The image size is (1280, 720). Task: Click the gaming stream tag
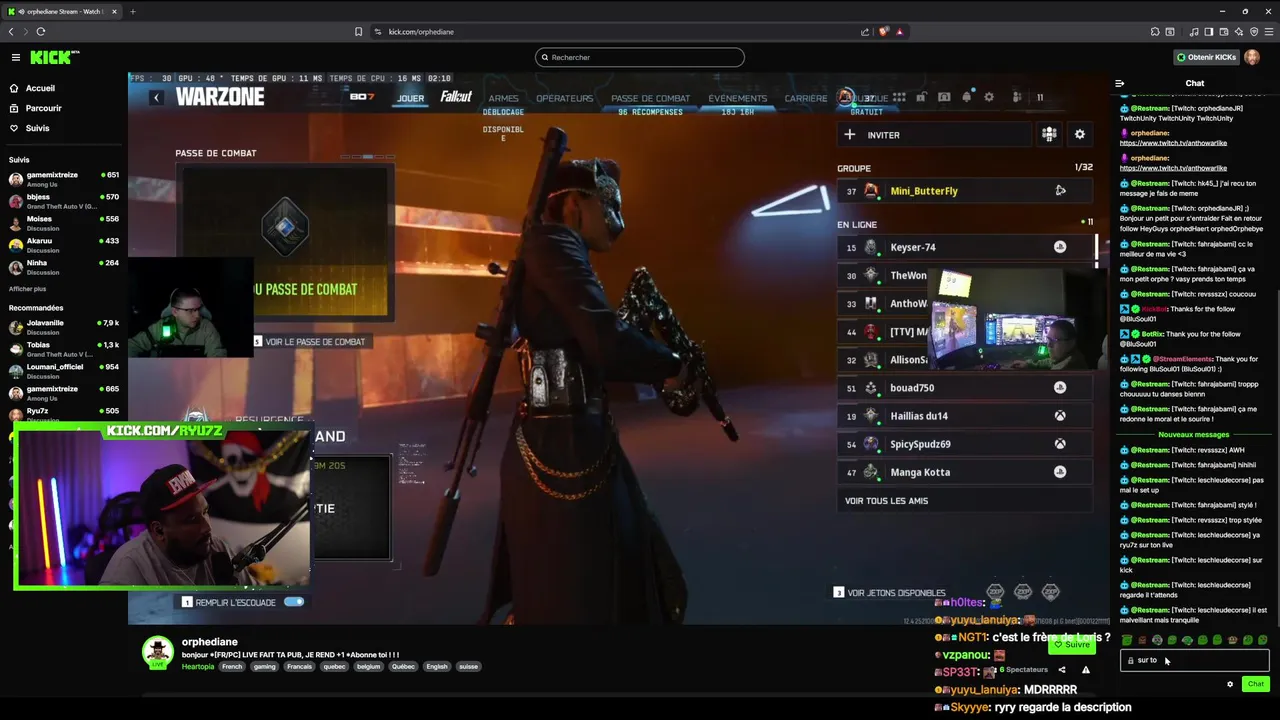[x=264, y=666]
